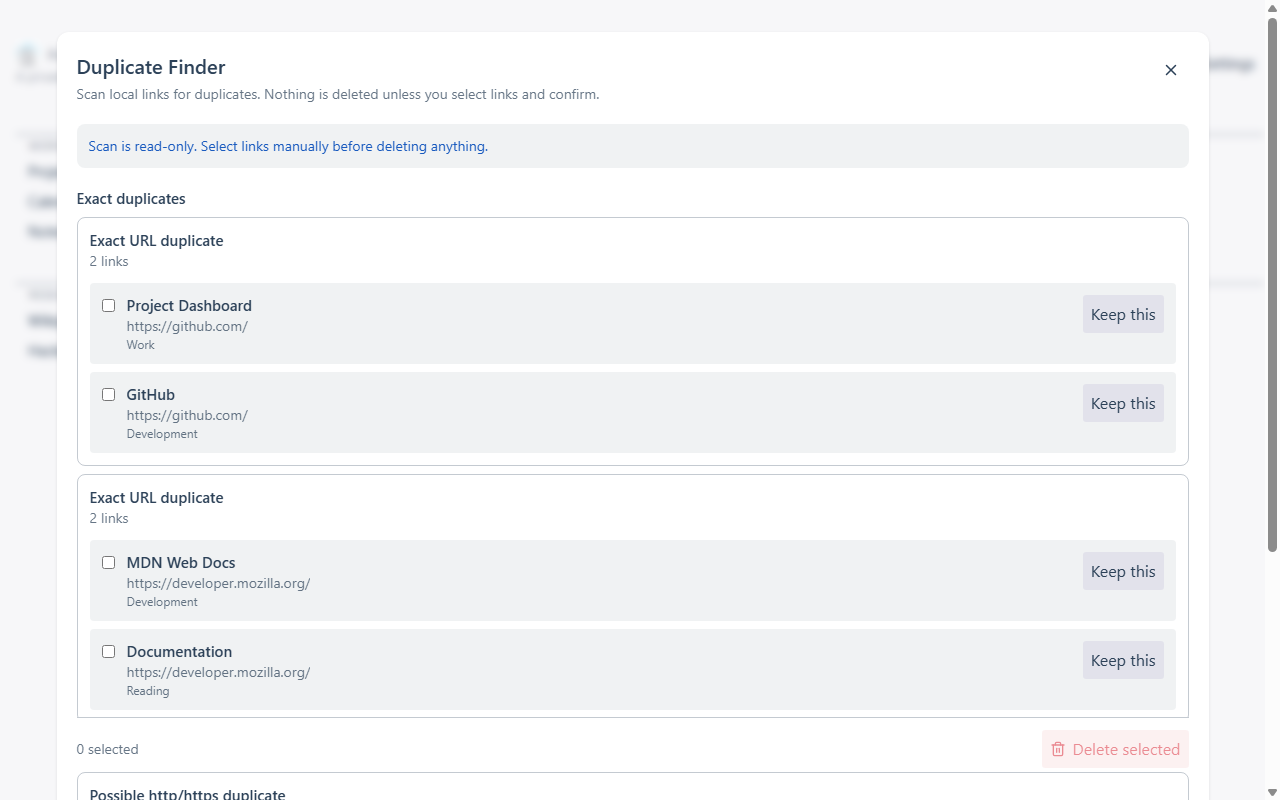1280x800 pixels.
Task: Close the Duplicate Finder dialog
Action: [x=1171, y=70]
